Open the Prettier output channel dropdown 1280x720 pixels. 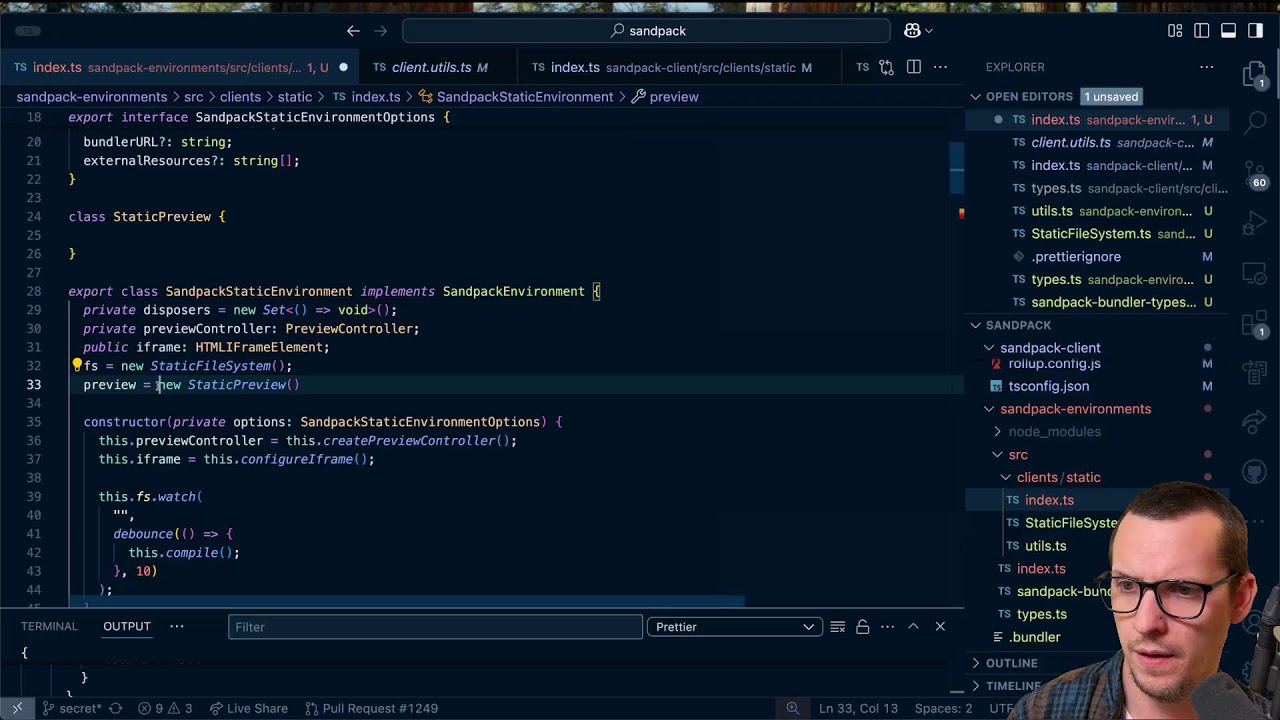tap(733, 626)
